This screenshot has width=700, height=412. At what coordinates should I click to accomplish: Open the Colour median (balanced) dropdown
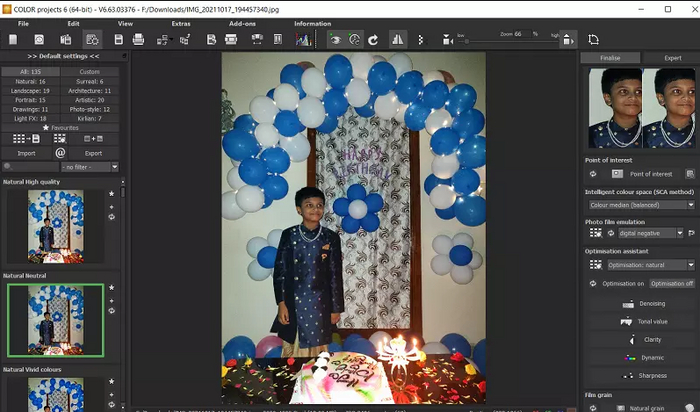tap(640, 205)
